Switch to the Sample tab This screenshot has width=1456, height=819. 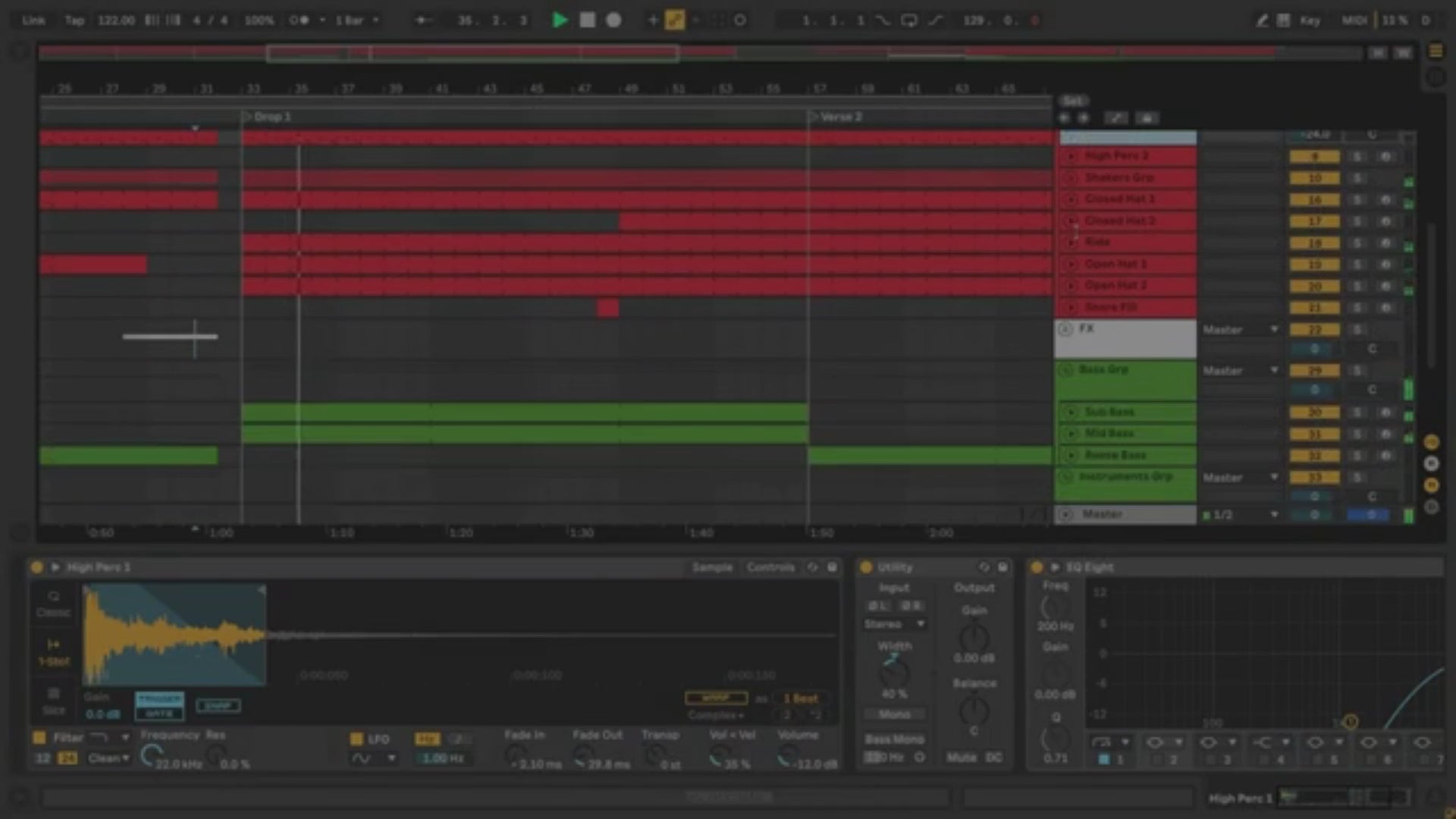711,567
